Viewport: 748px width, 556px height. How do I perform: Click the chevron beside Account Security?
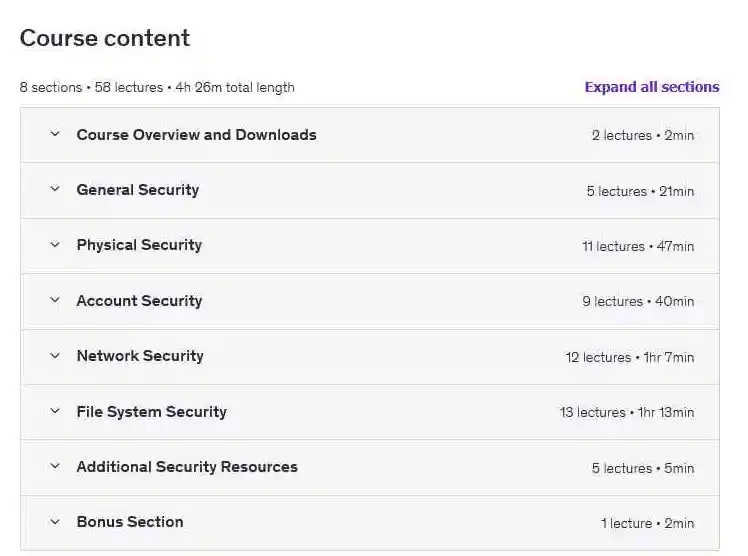coord(55,300)
